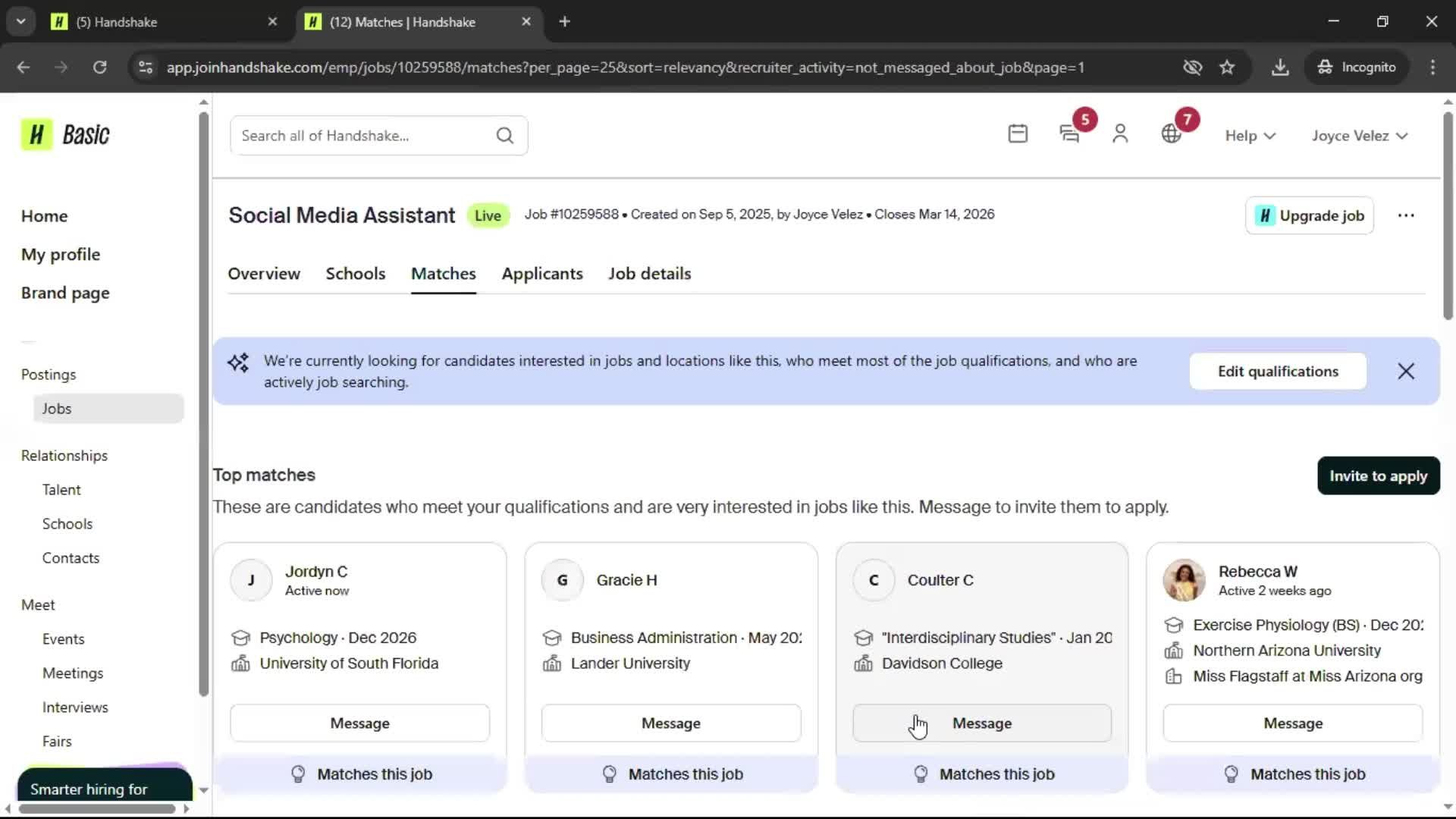Viewport: 1456px width, 819px height.
Task: Message Coulter C
Action: pos(981,723)
